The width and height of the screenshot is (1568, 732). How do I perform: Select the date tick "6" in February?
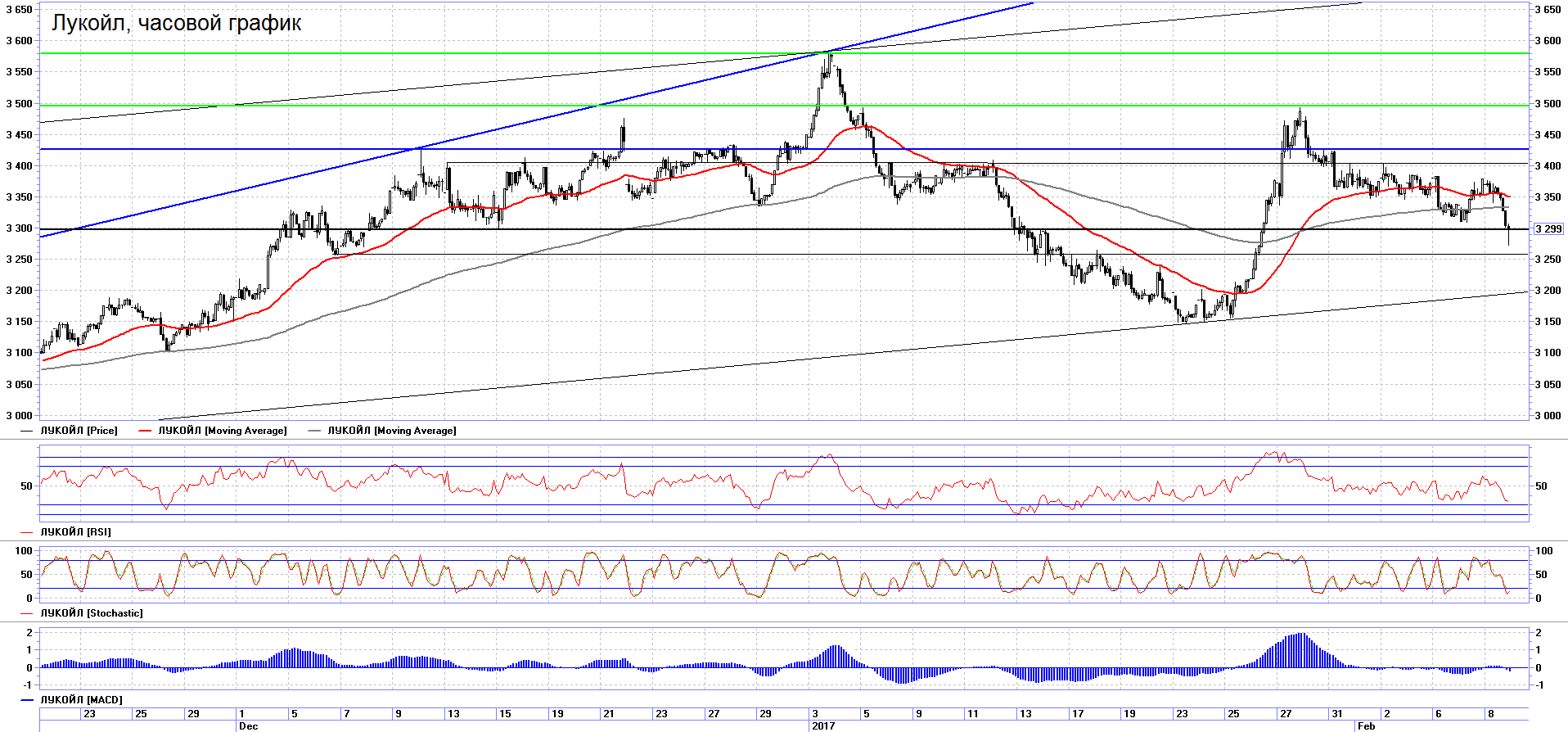coord(1439,714)
